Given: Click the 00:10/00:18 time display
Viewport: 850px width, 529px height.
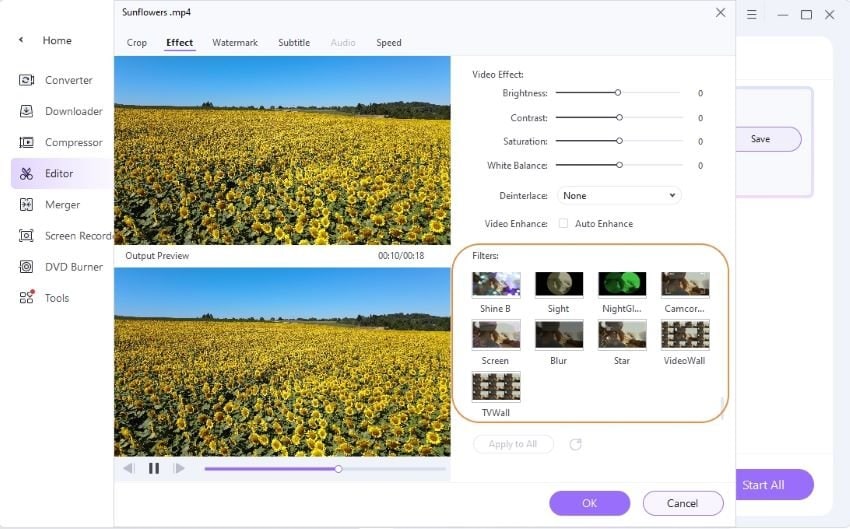Looking at the screenshot, I should tap(401, 255).
